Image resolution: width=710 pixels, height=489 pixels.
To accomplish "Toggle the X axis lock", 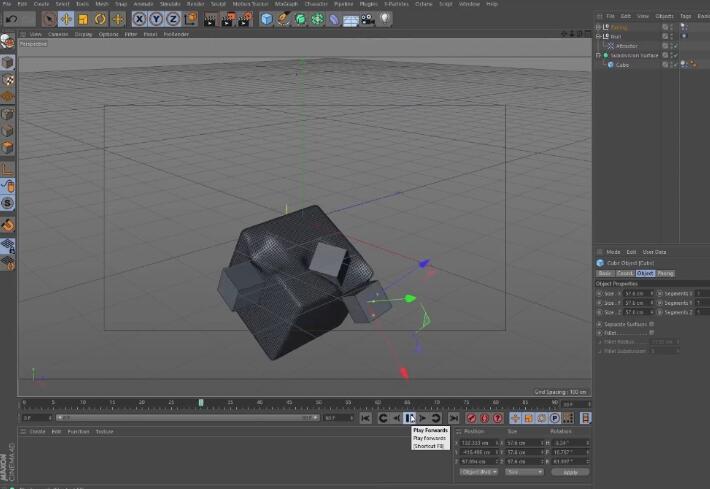I will [139, 19].
